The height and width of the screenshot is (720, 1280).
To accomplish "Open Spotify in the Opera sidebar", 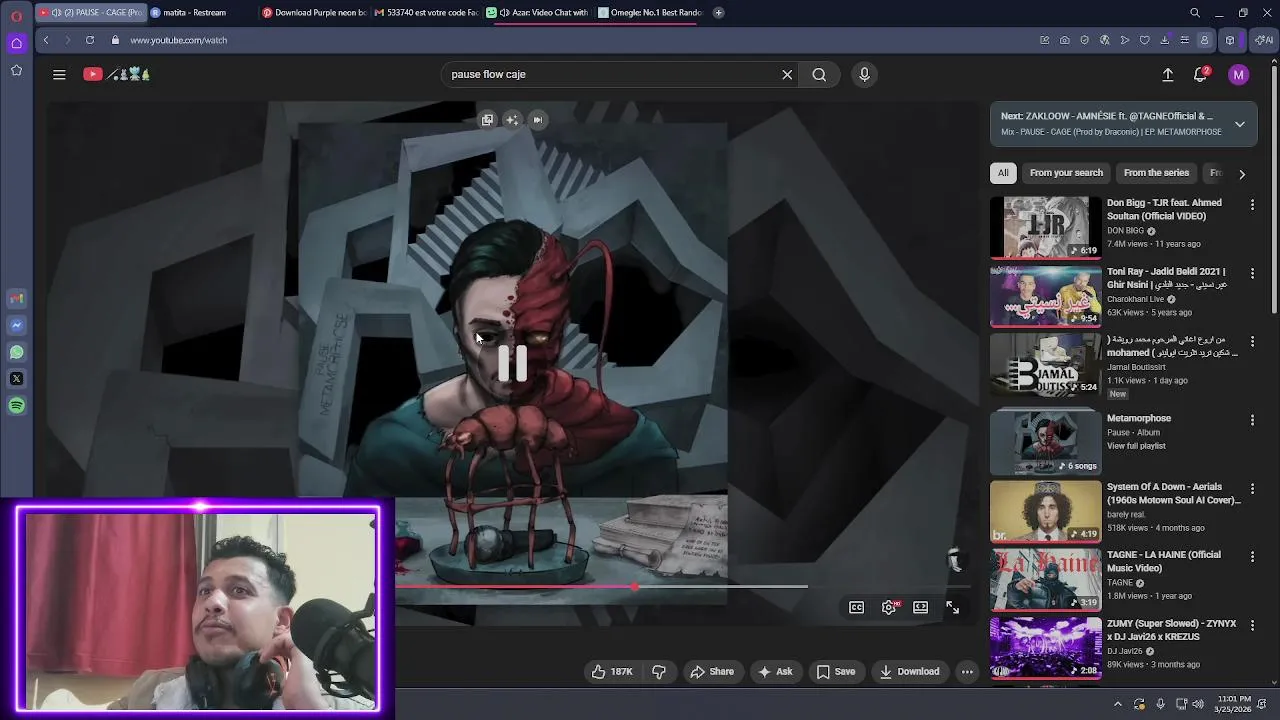I will [x=16, y=406].
